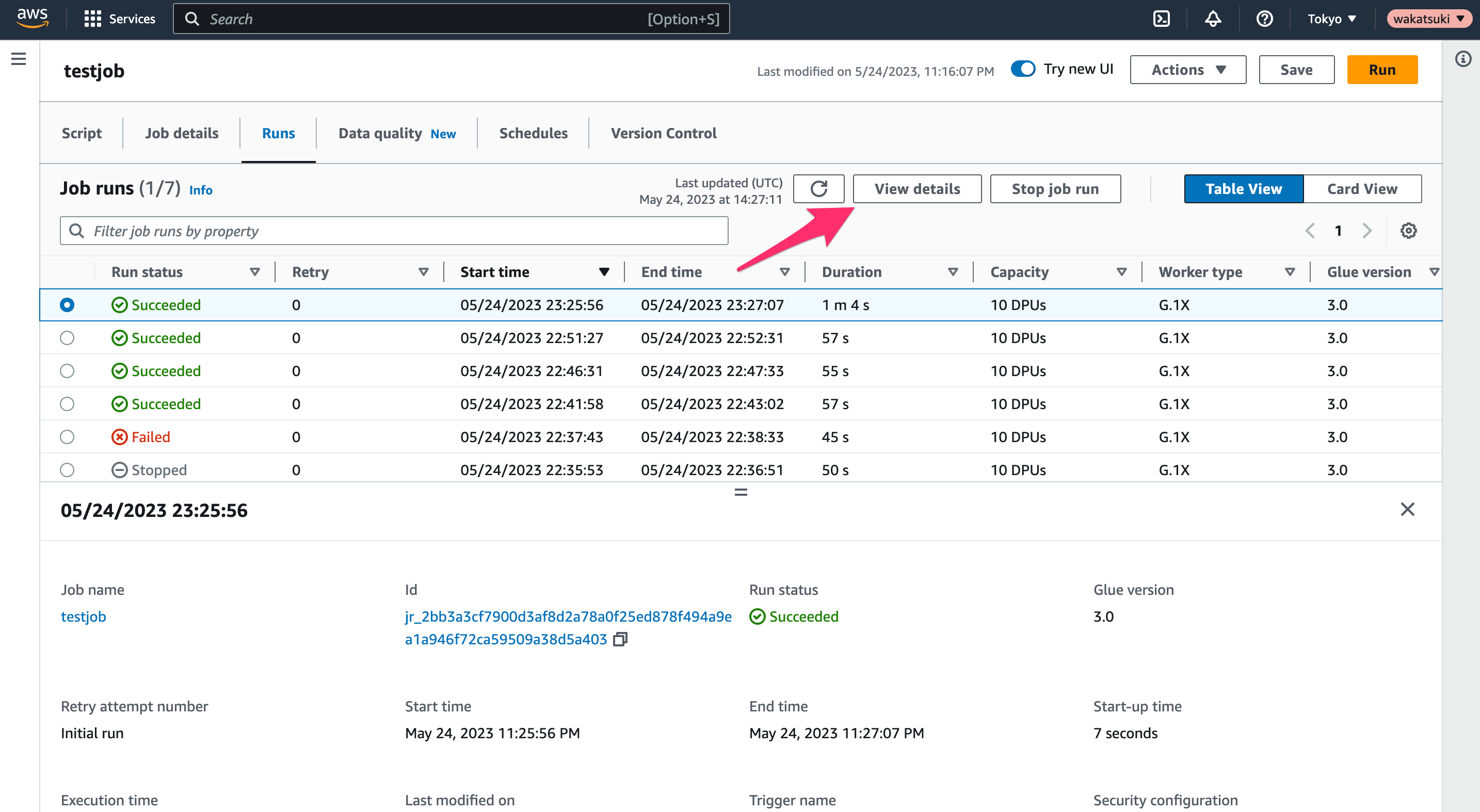This screenshot has height=812, width=1480.
Task: Click the Run button
Action: [x=1382, y=70]
